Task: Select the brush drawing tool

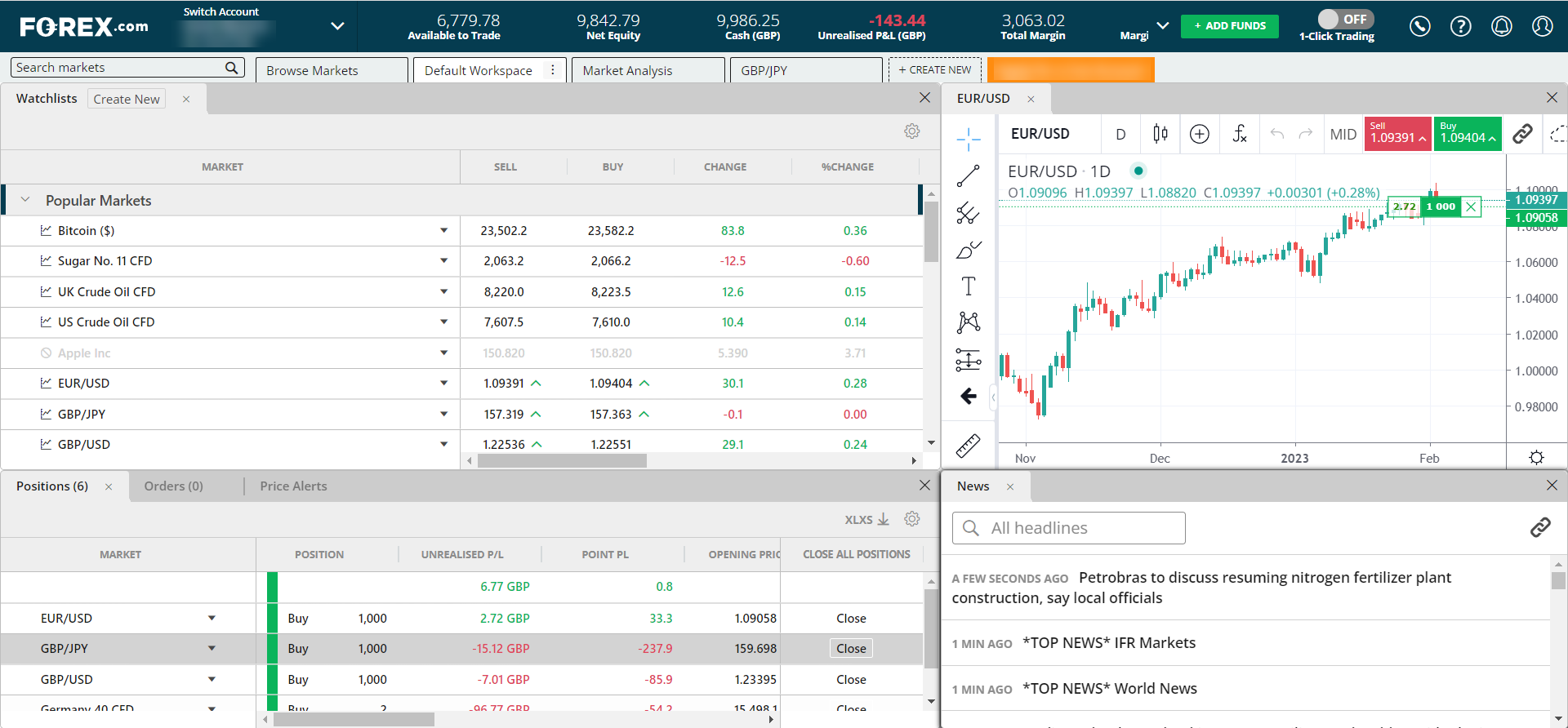Action: [x=969, y=250]
